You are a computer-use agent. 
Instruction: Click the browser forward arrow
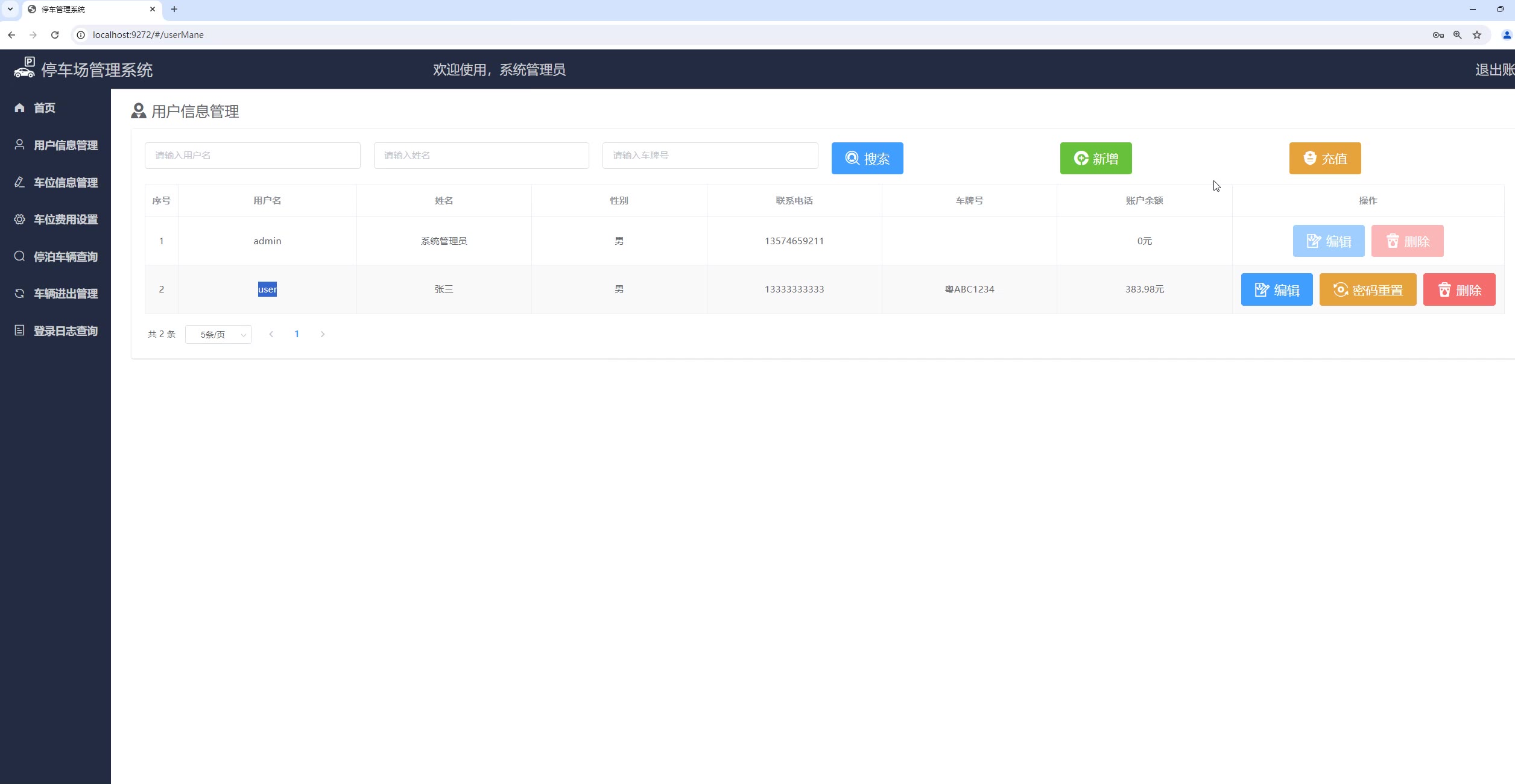(x=33, y=35)
